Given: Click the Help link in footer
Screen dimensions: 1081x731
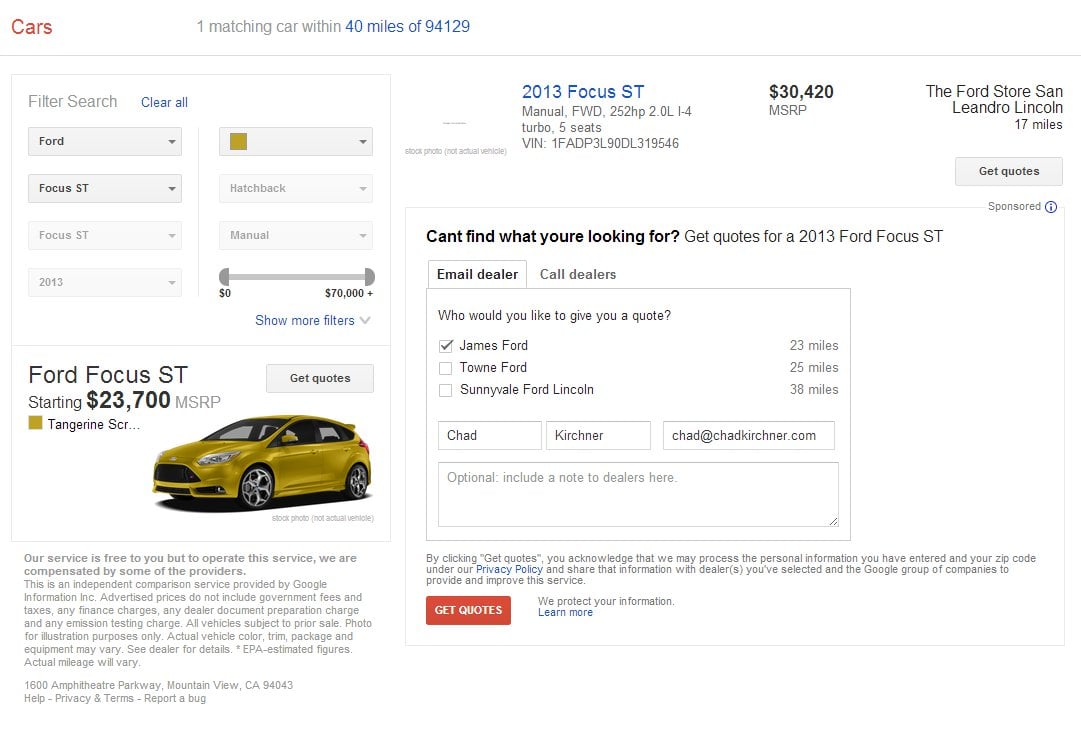Looking at the screenshot, I should click(x=34, y=699).
